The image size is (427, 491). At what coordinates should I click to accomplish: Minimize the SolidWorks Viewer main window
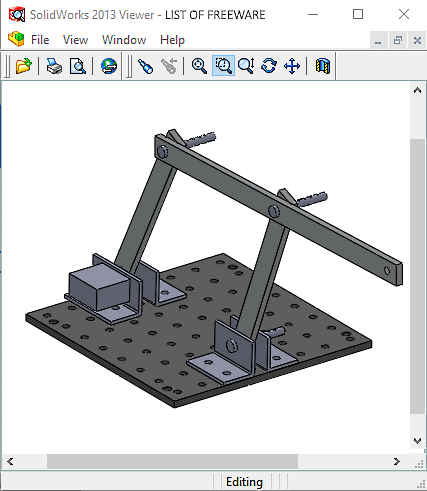pos(313,14)
